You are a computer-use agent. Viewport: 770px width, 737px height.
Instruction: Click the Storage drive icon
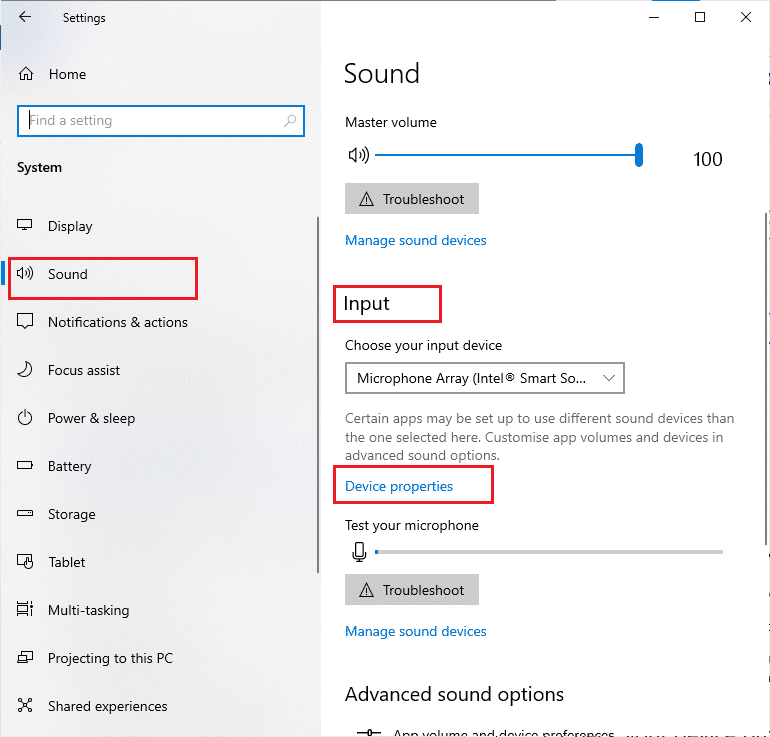(25, 514)
